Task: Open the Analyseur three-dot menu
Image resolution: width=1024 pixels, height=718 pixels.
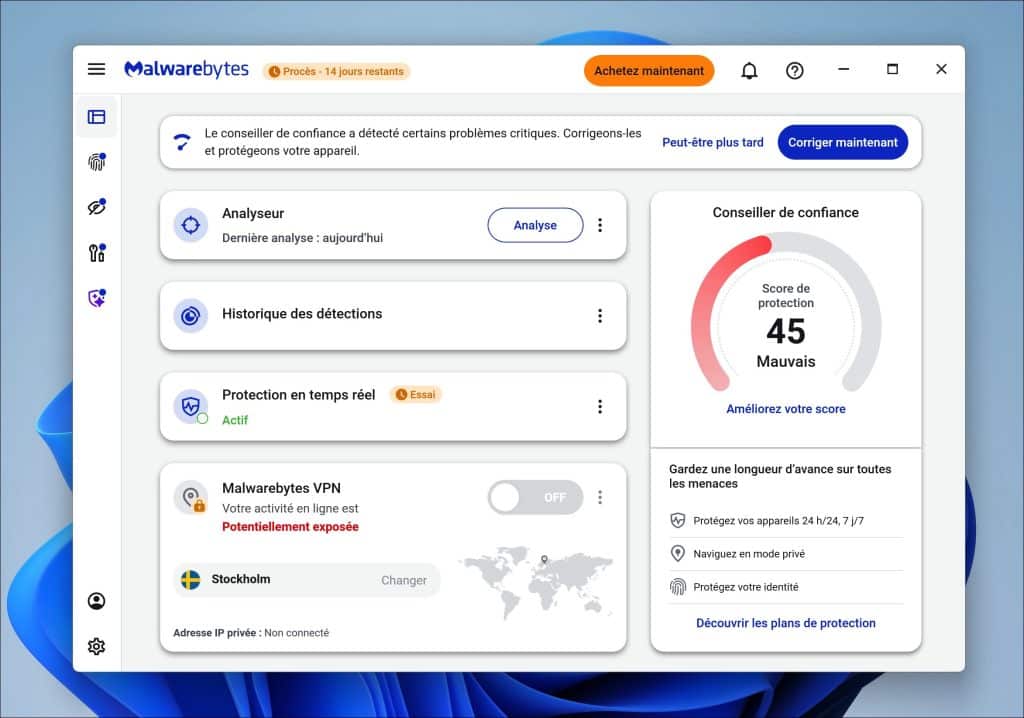Action: pos(600,225)
